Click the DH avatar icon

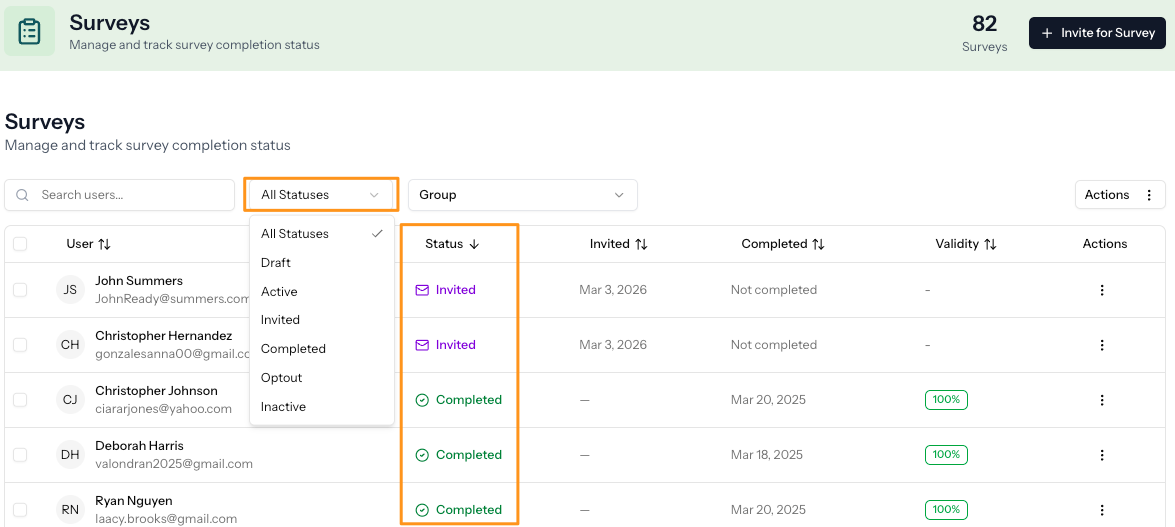pos(70,455)
